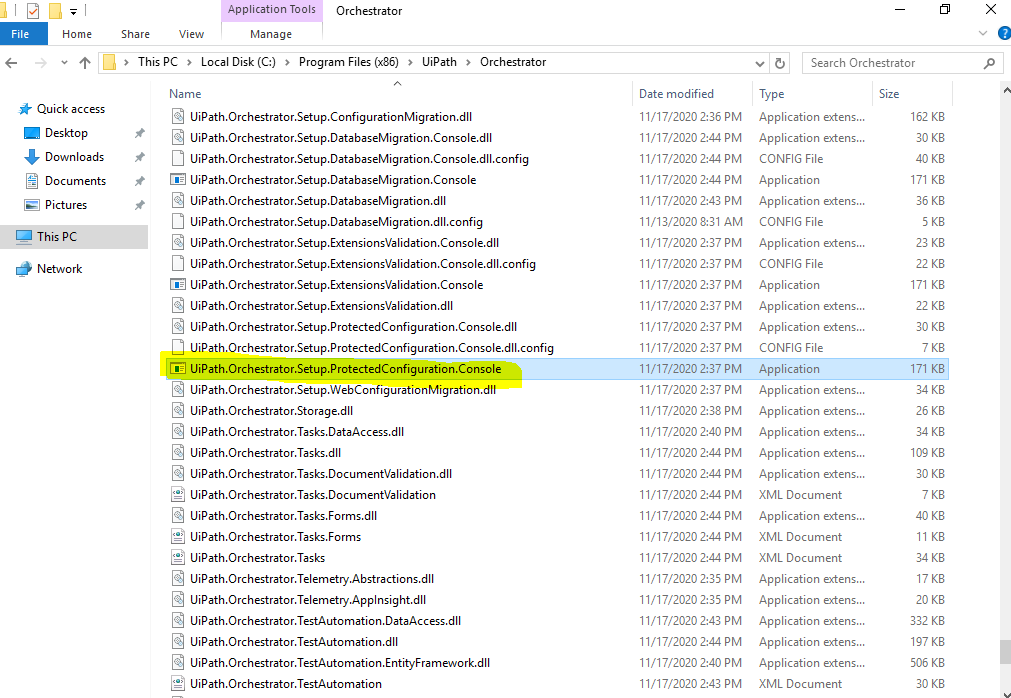This screenshot has height=698, width=1011.
Task: Click the Properties quick access toolbar icon
Action: [32, 10]
